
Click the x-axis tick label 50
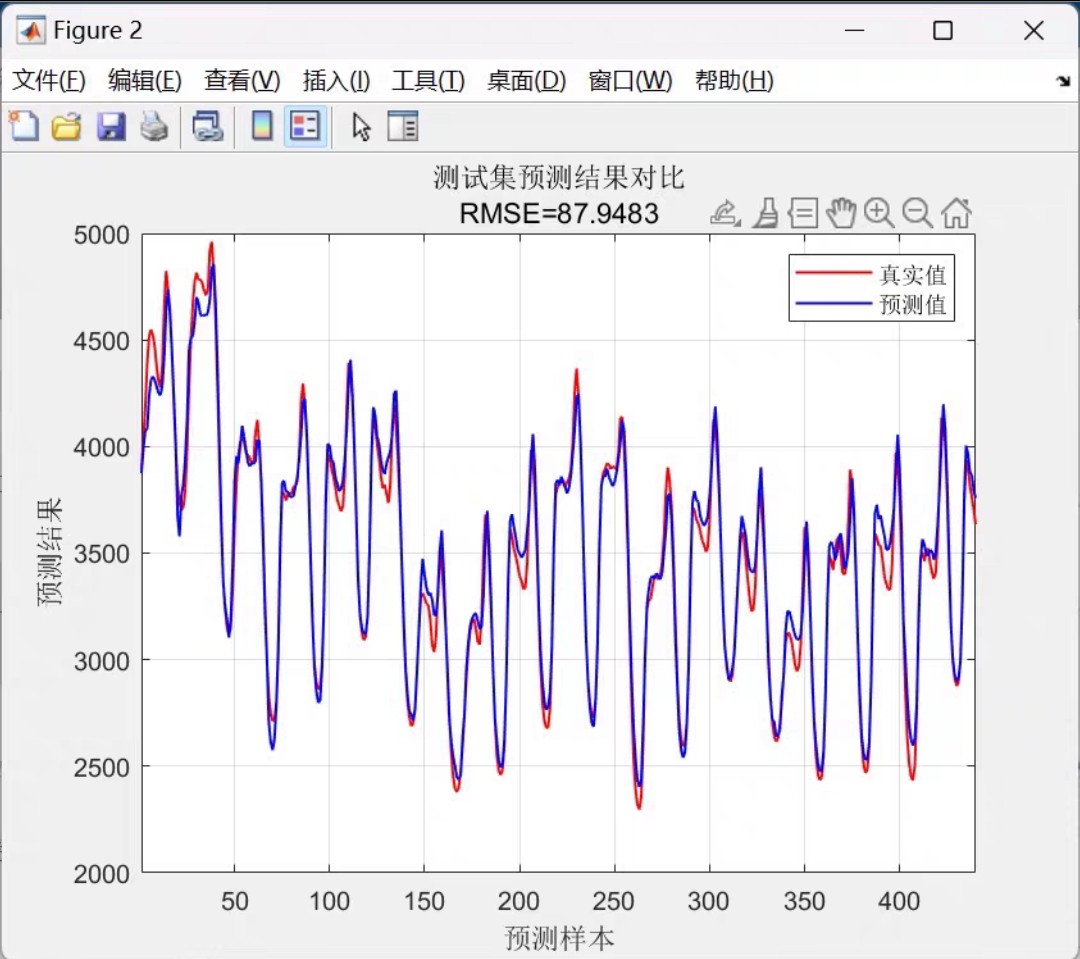click(234, 900)
